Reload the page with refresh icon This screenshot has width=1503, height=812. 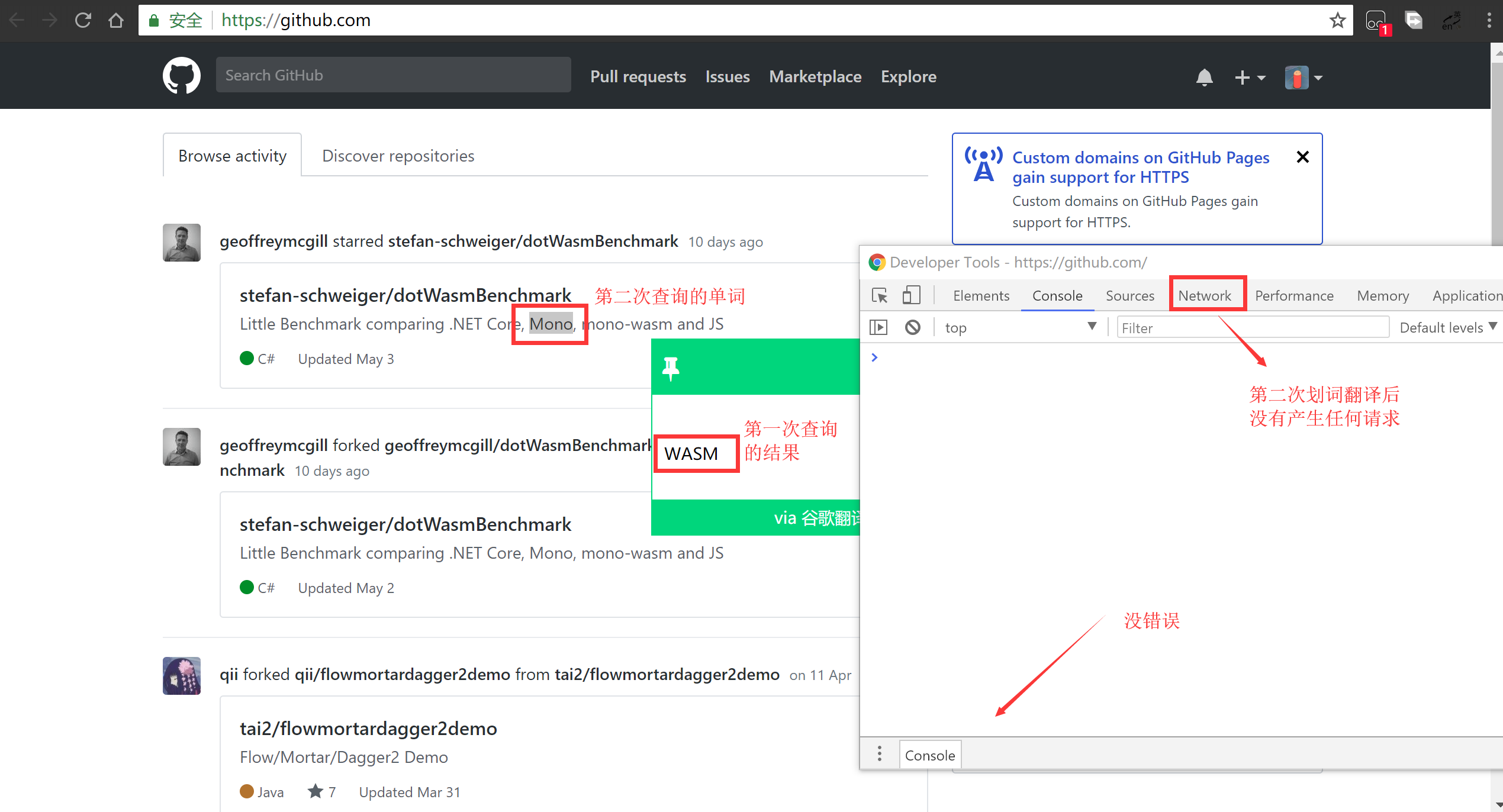click(x=83, y=20)
